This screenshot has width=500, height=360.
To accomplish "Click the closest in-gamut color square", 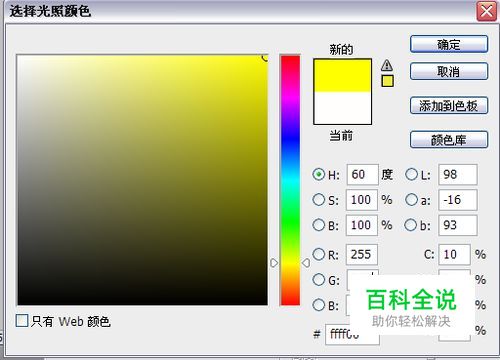I will (387, 81).
